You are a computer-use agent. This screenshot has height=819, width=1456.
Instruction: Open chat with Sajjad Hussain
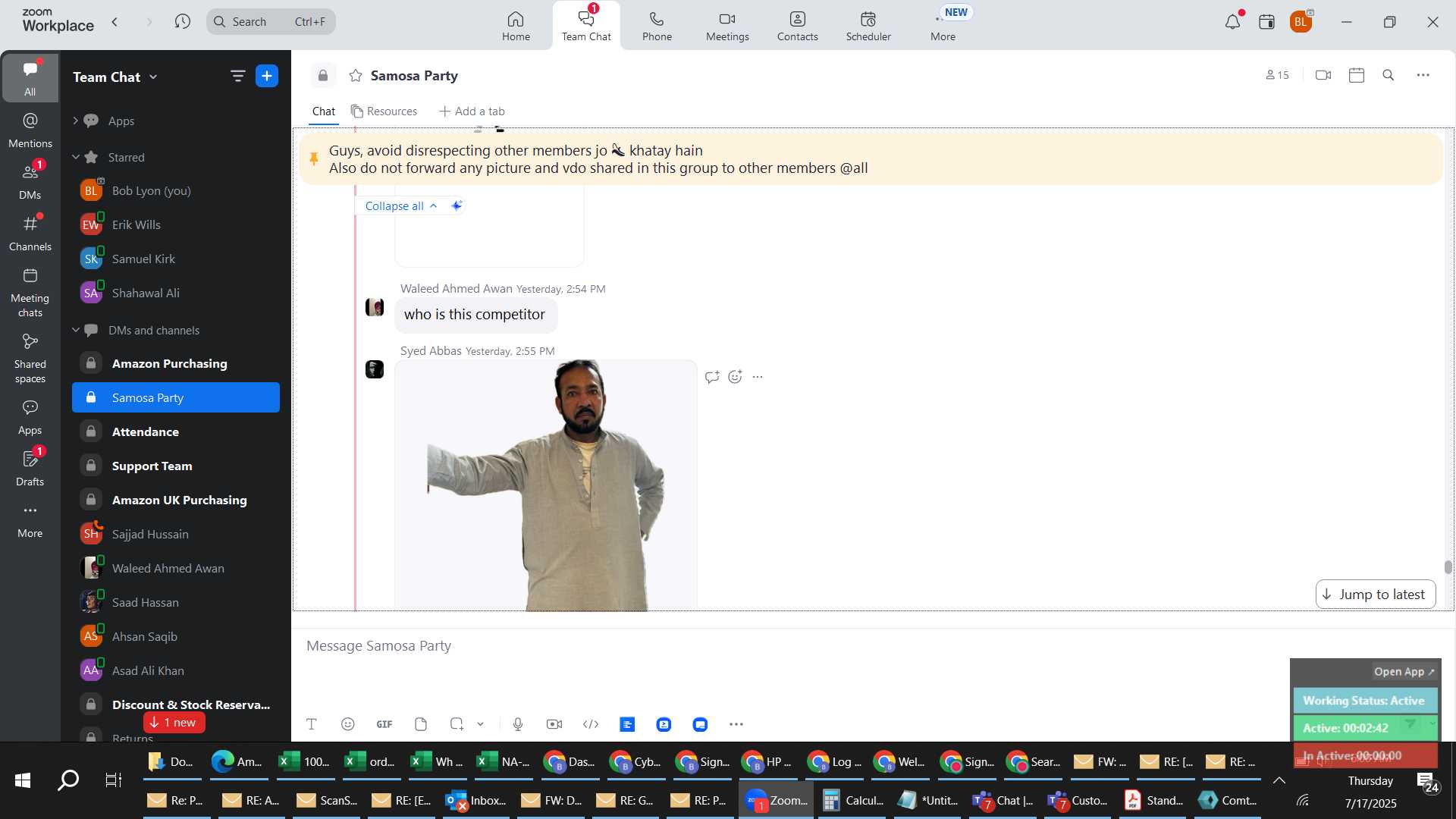(x=176, y=534)
